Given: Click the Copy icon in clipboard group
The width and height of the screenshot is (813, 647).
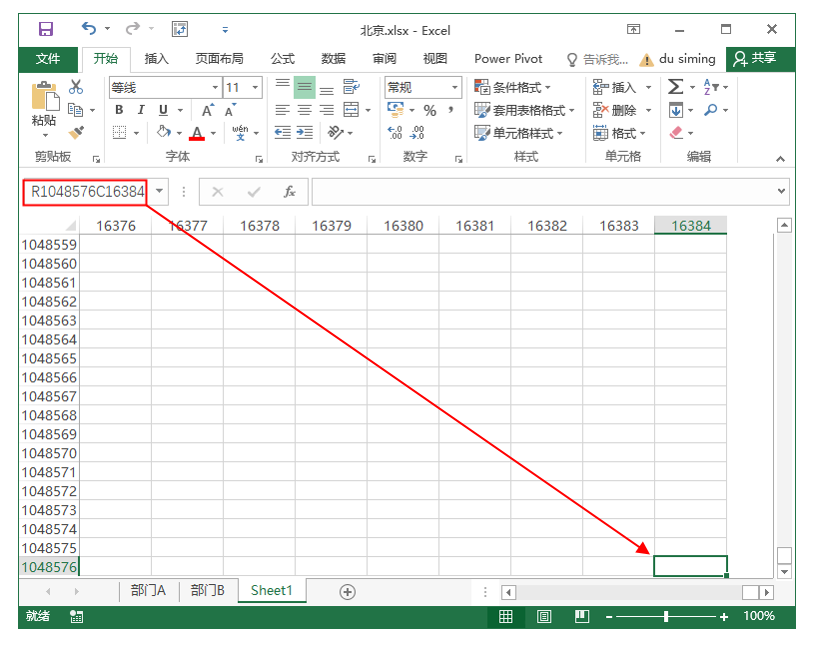Looking at the screenshot, I should pyautogui.click(x=76, y=110).
